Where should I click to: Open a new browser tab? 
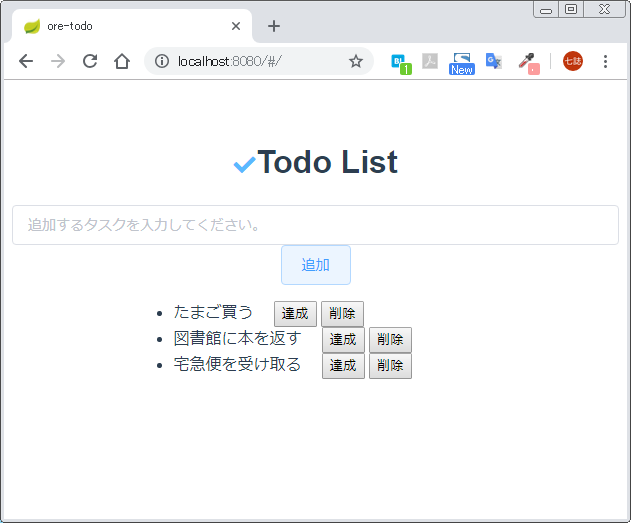click(274, 26)
